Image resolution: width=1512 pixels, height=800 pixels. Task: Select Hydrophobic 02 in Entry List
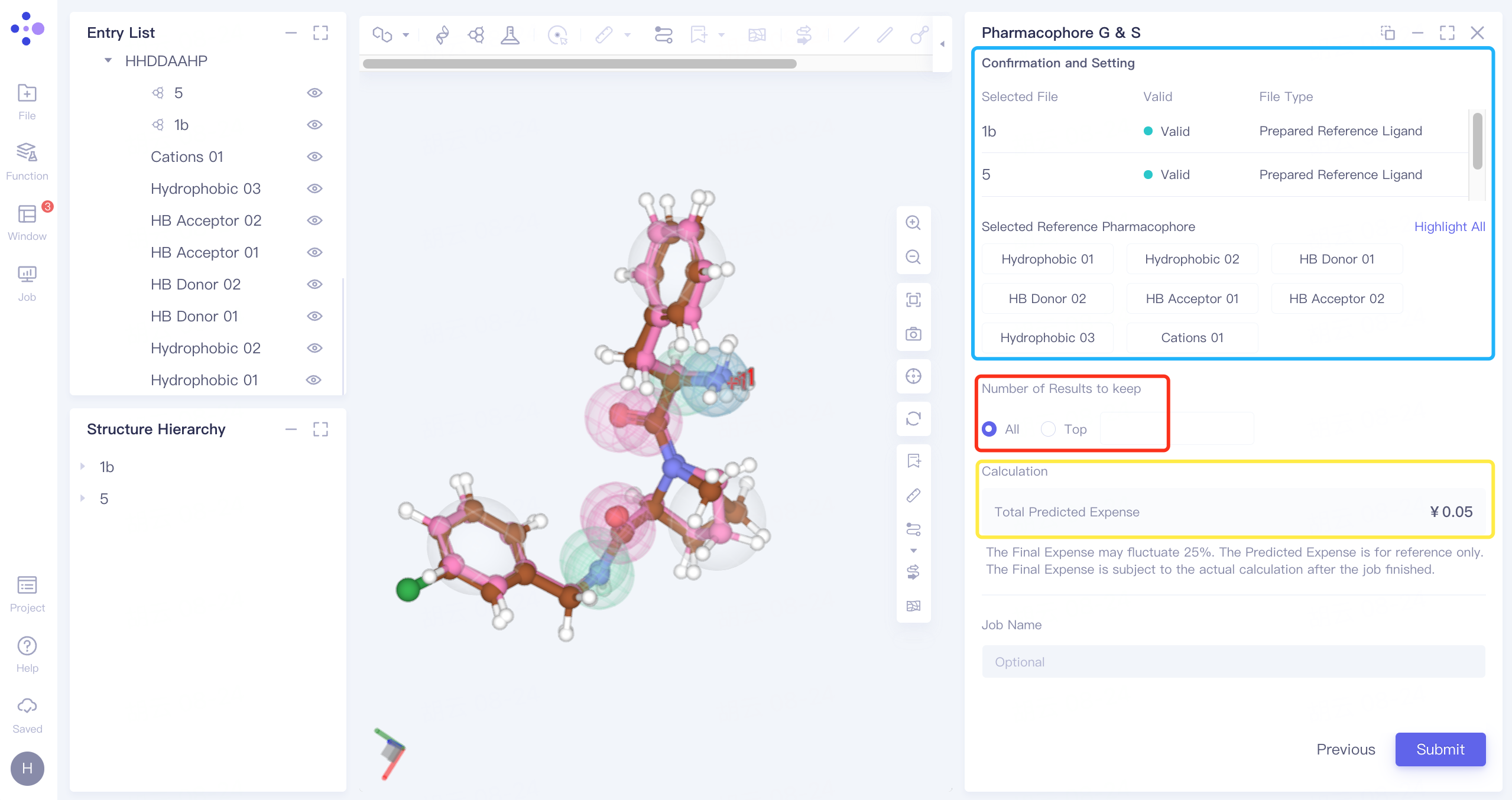[205, 348]
